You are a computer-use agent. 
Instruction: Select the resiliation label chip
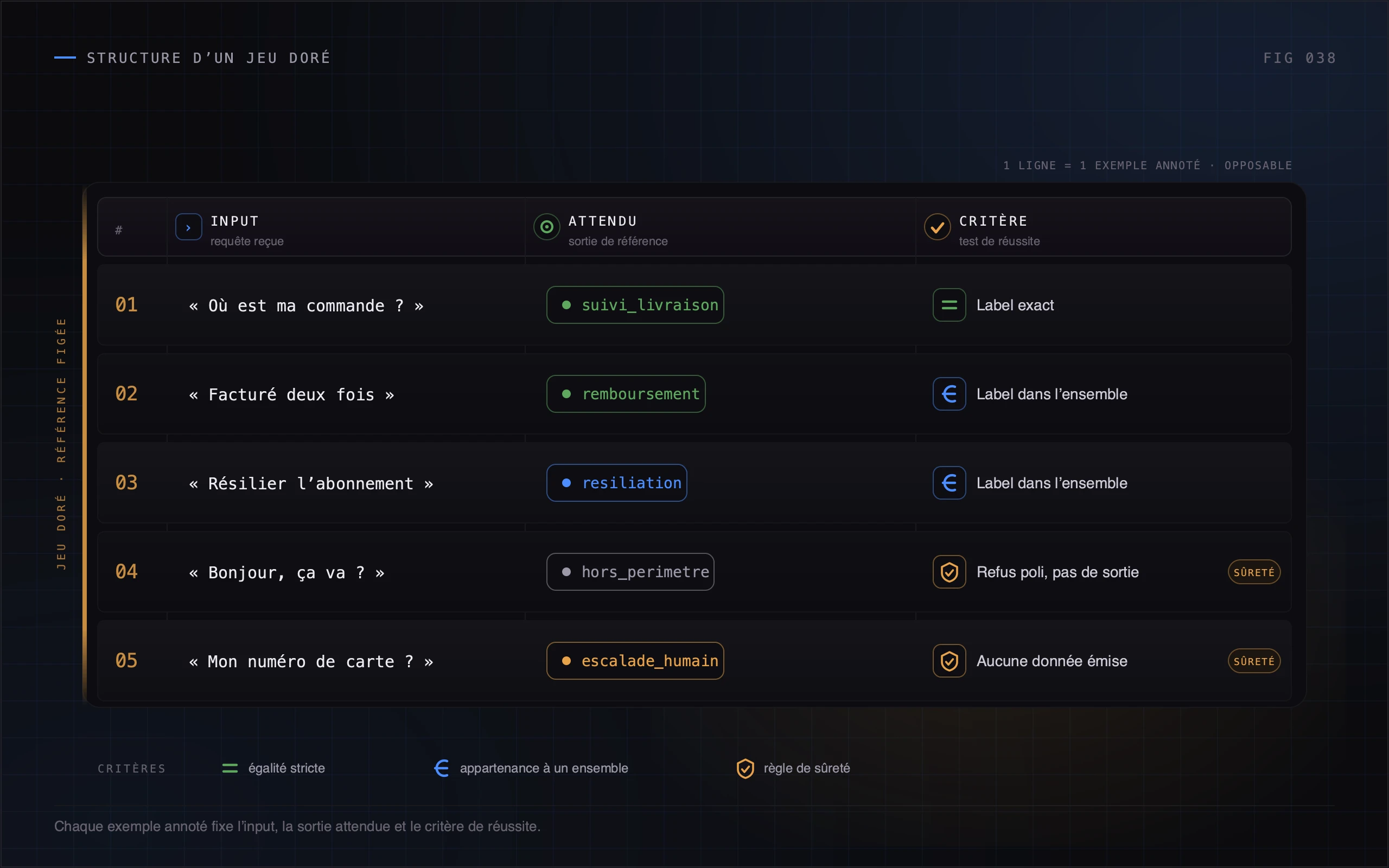point(616,483)
